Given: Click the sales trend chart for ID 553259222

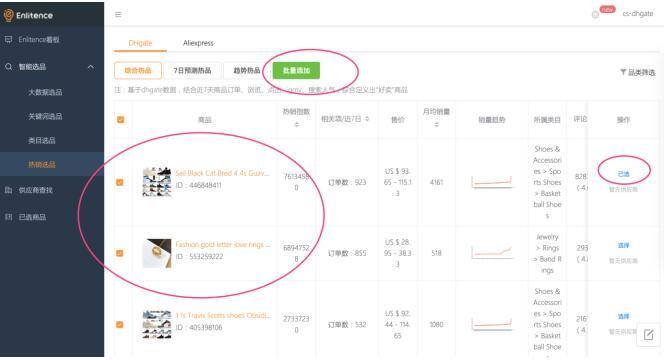Looking at the screenshot, I should tap(492, 253).
